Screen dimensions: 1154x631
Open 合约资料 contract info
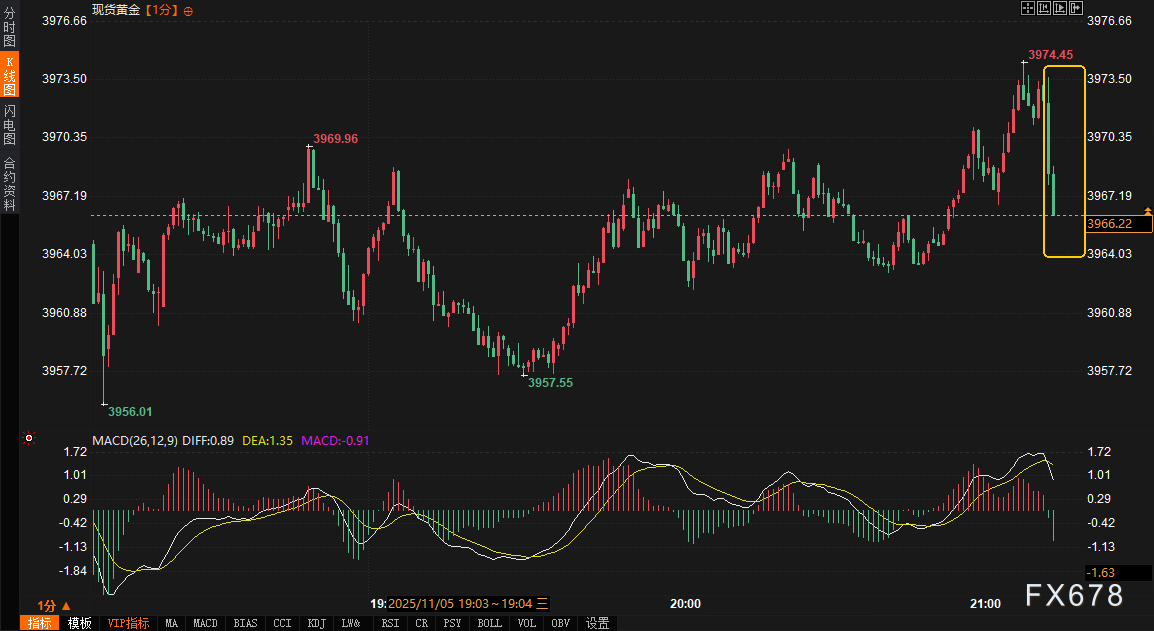coord(9,183)
